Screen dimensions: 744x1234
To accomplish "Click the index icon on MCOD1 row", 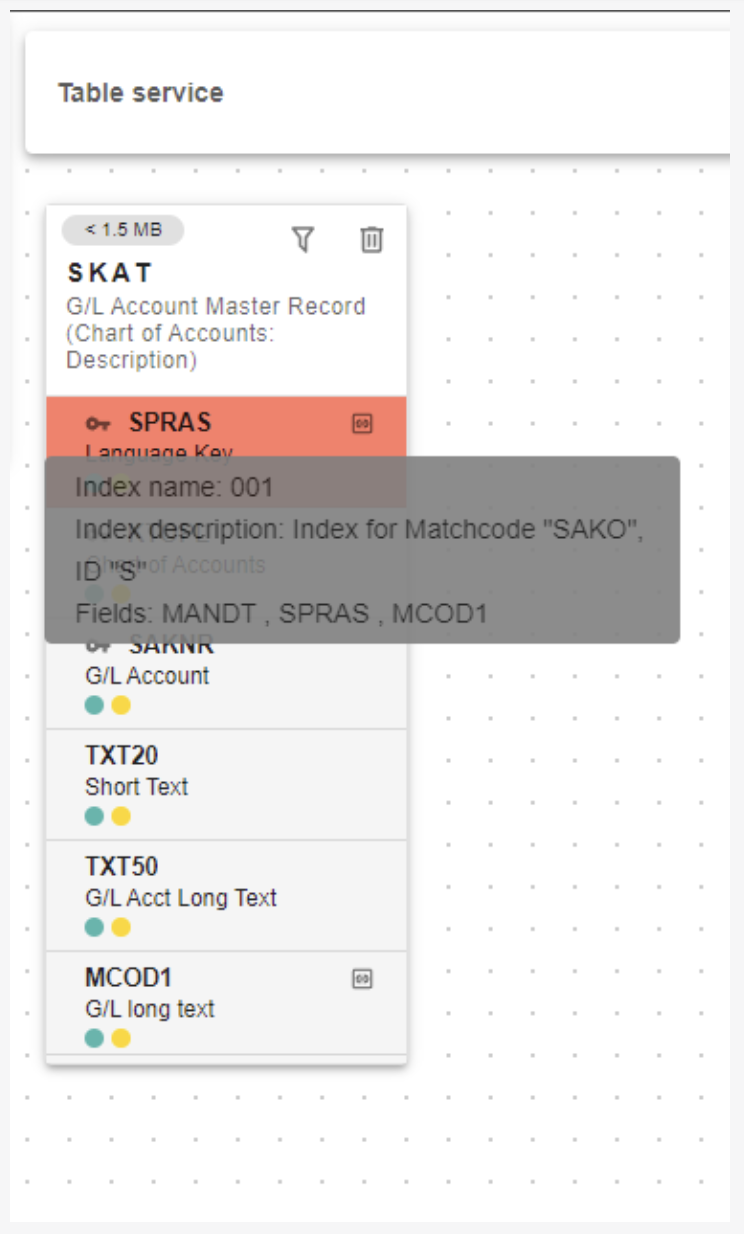I will pyautogui.click(x=362, y=979).
